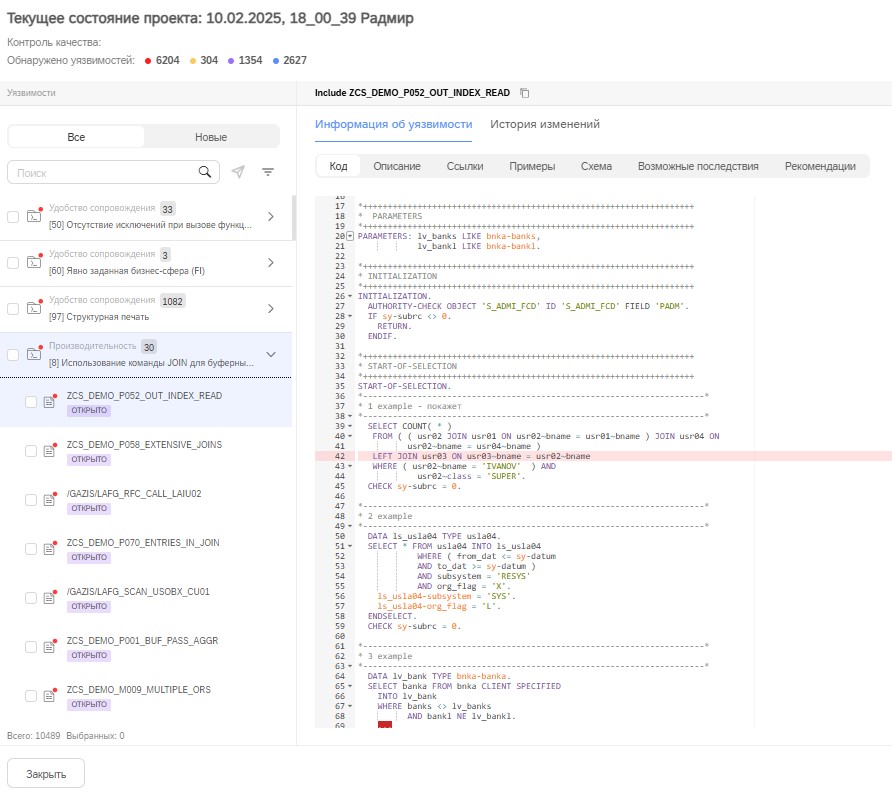Screen dimensions: 892x792
Task: Click the copy icon next to include name
Action: click(x=525, y=93)
